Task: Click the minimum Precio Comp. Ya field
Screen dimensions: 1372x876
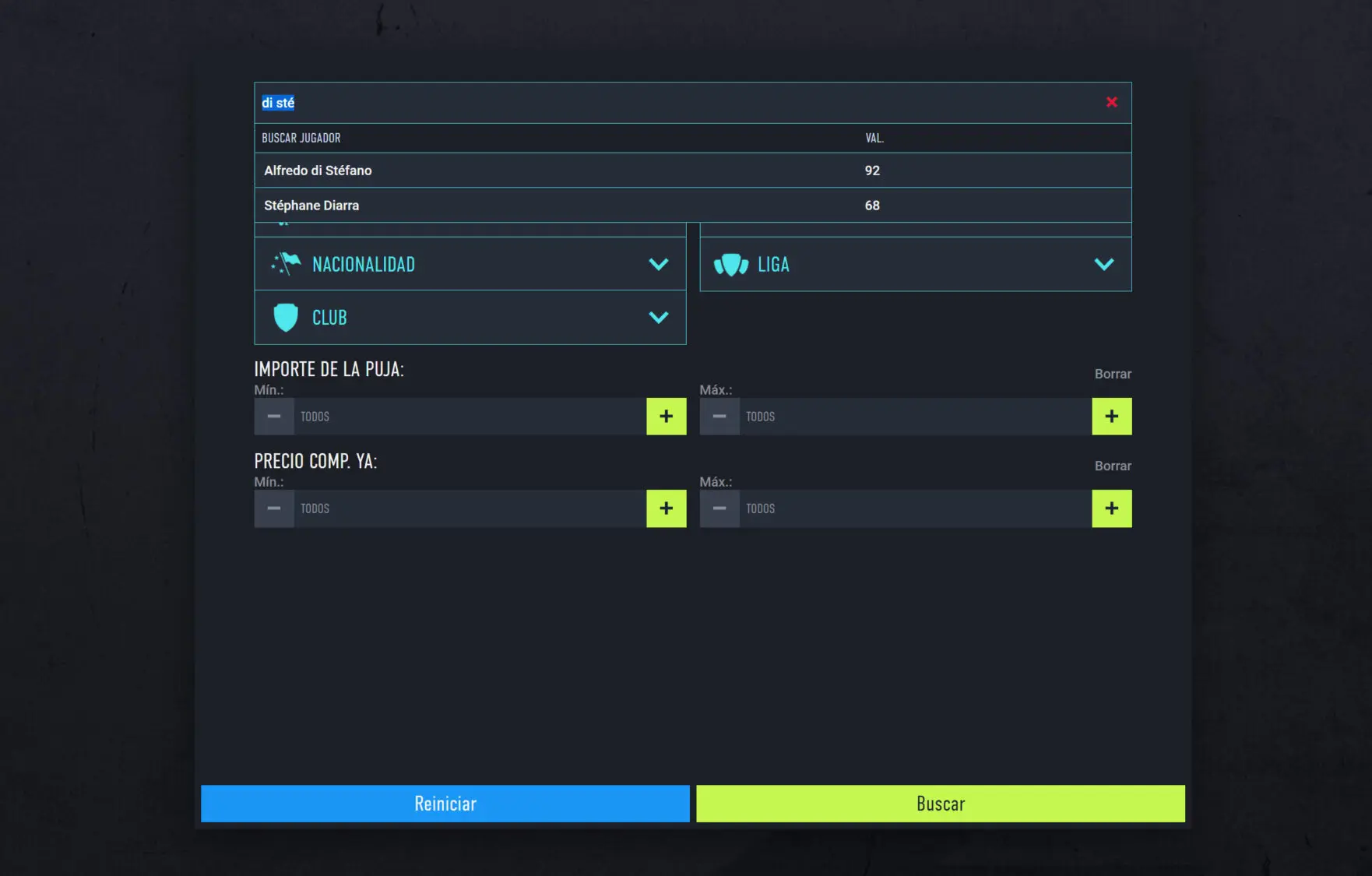Action: (x=470, y=508)
